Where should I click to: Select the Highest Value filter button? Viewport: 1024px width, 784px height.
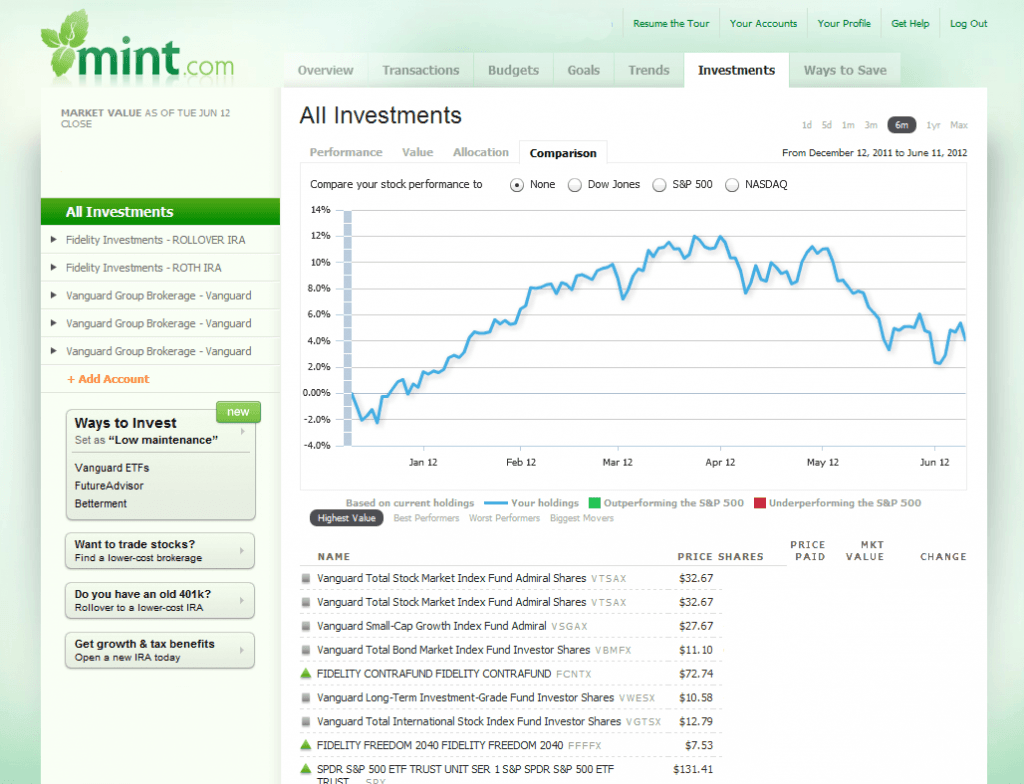click(346, 518)
